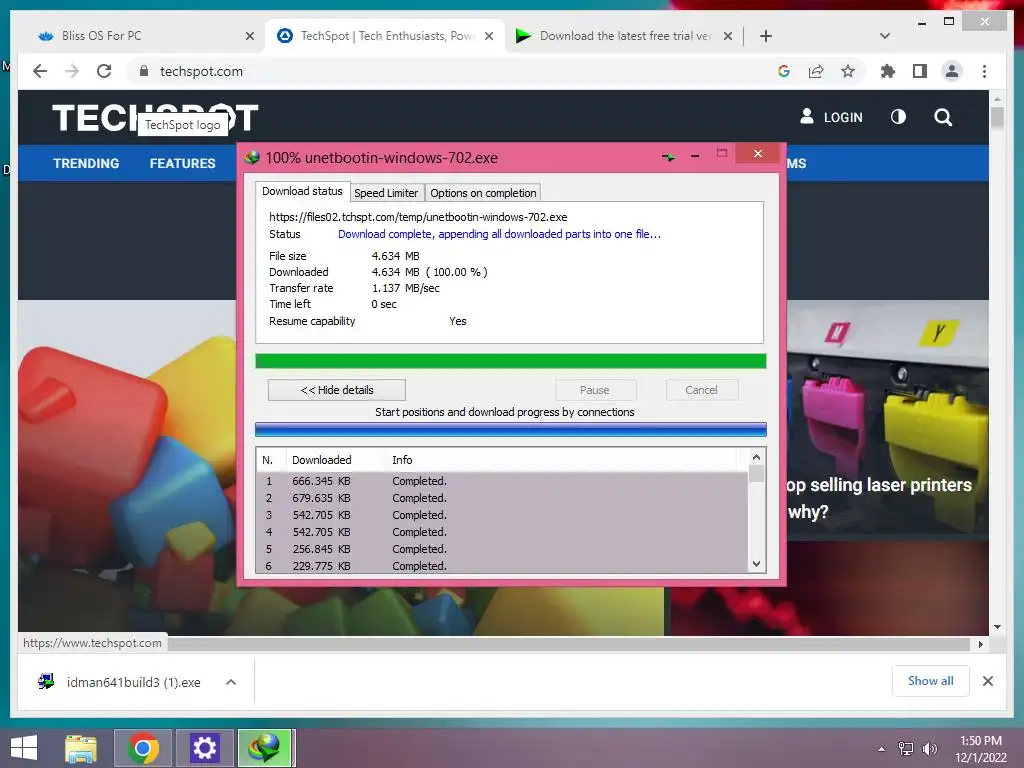The height and width of the screenshot is (768, 1024).
Task: Close the Chrome downloads bar
Action: tap(987, 681)
